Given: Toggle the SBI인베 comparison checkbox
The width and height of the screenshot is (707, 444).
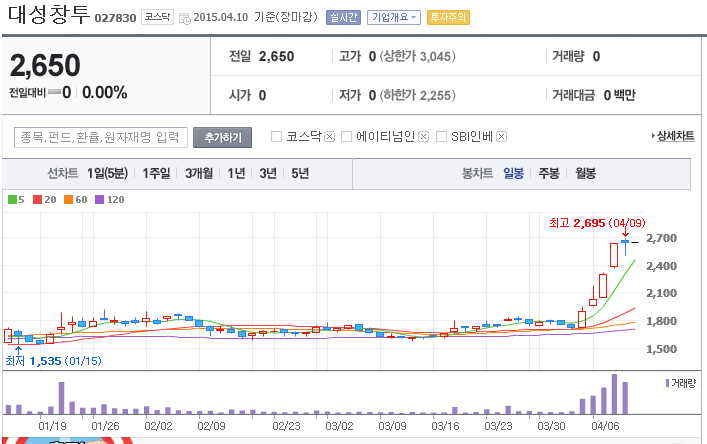Looking at the screenshot, I should point(441,137).
